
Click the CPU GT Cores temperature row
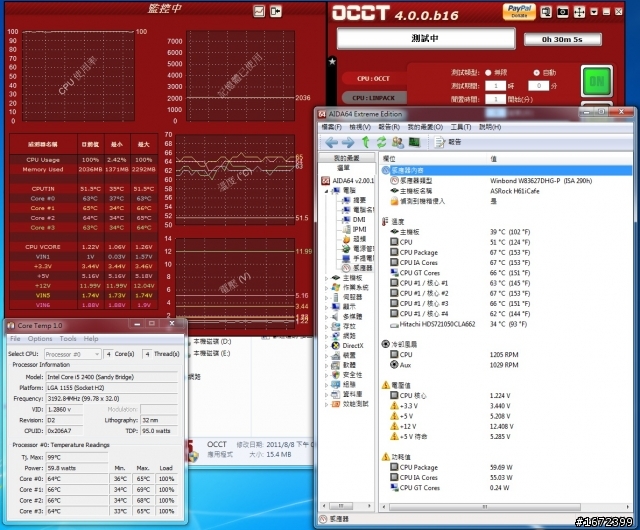506,273
